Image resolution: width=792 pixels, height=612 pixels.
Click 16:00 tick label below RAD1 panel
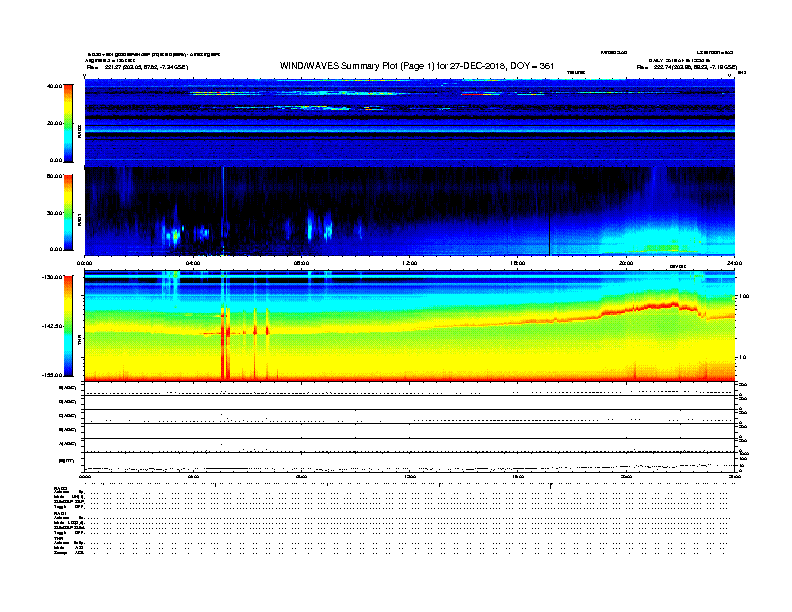[x=518, y=263]
